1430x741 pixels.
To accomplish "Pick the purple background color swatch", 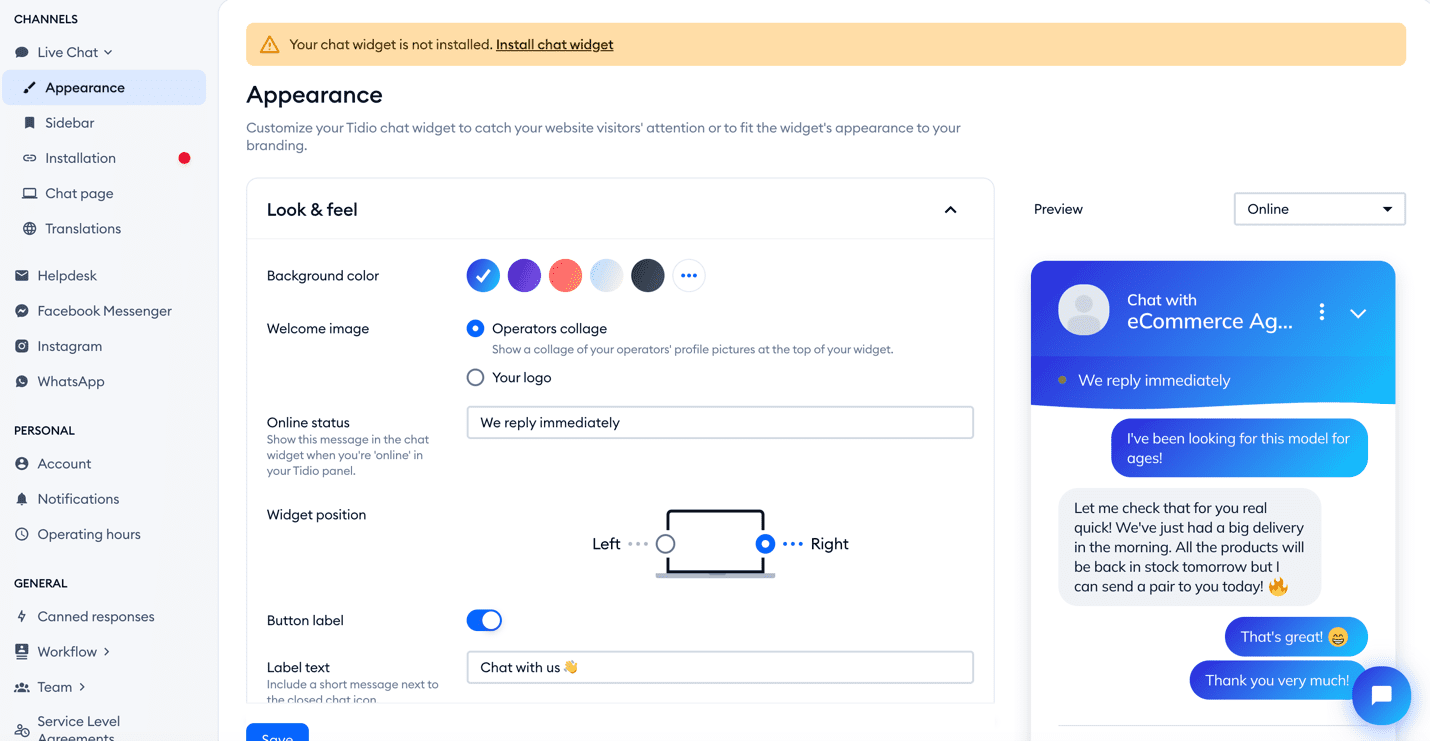I will [x=524, y=275].
